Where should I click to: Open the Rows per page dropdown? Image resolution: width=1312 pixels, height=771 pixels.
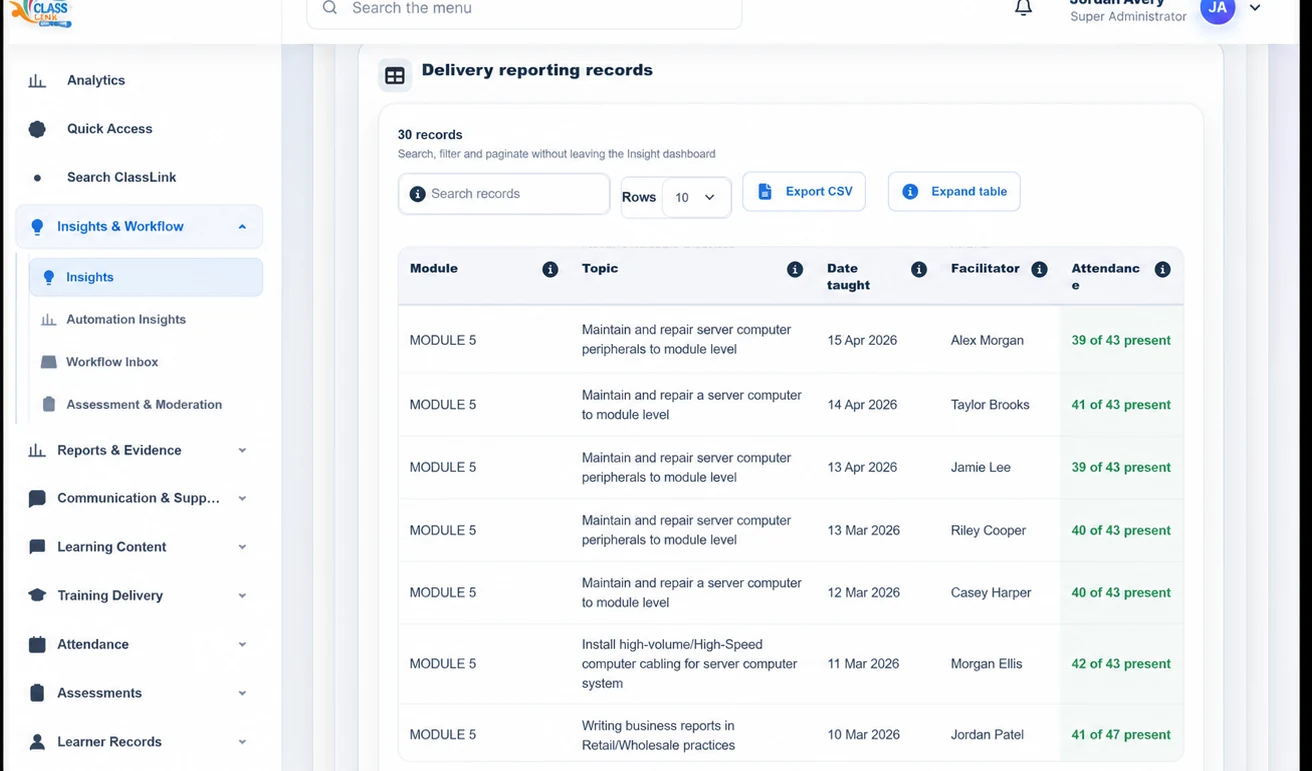tap(696, 197)
